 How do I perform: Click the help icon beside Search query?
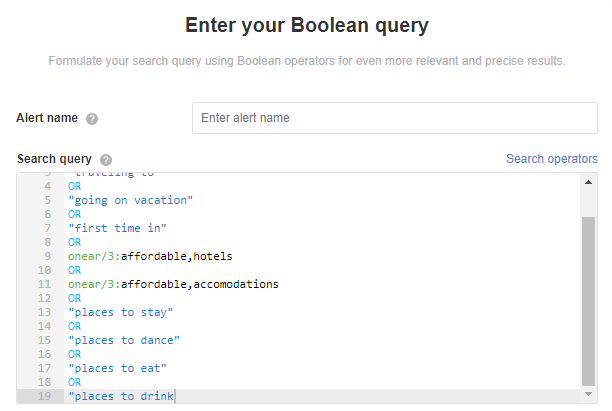tap(106, 160)
